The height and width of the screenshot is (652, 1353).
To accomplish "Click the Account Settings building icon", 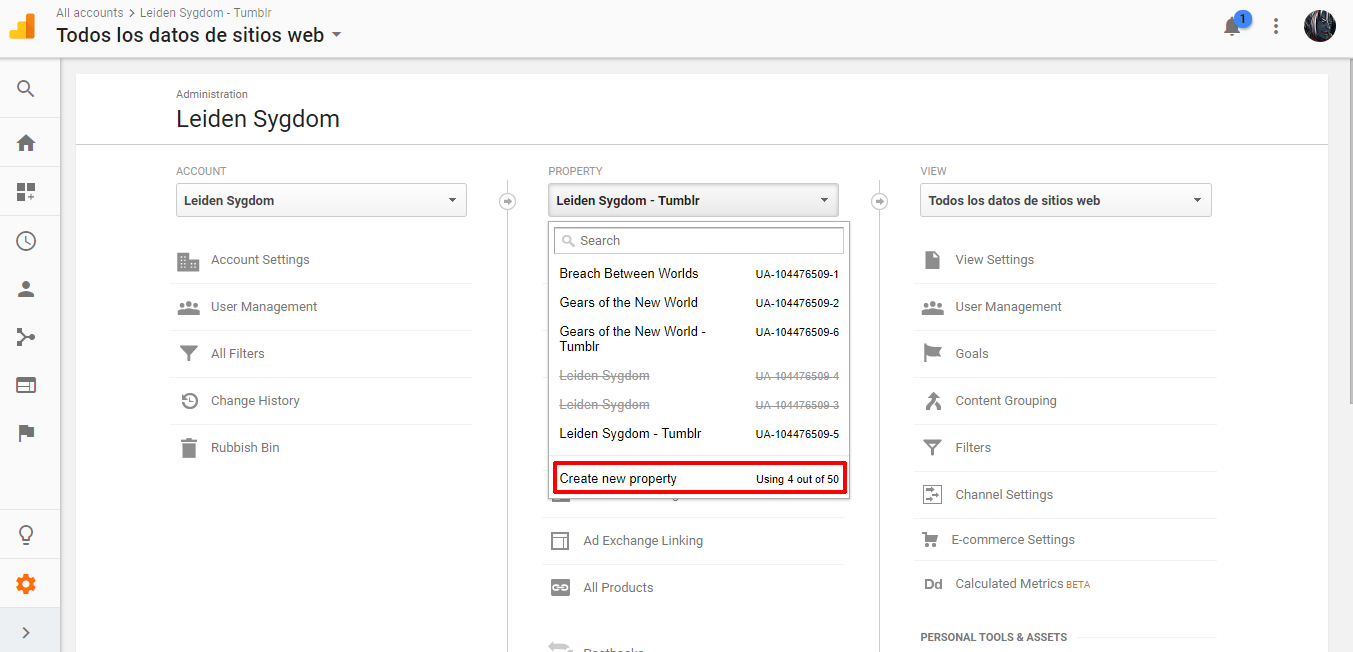I will pos(188,261).
